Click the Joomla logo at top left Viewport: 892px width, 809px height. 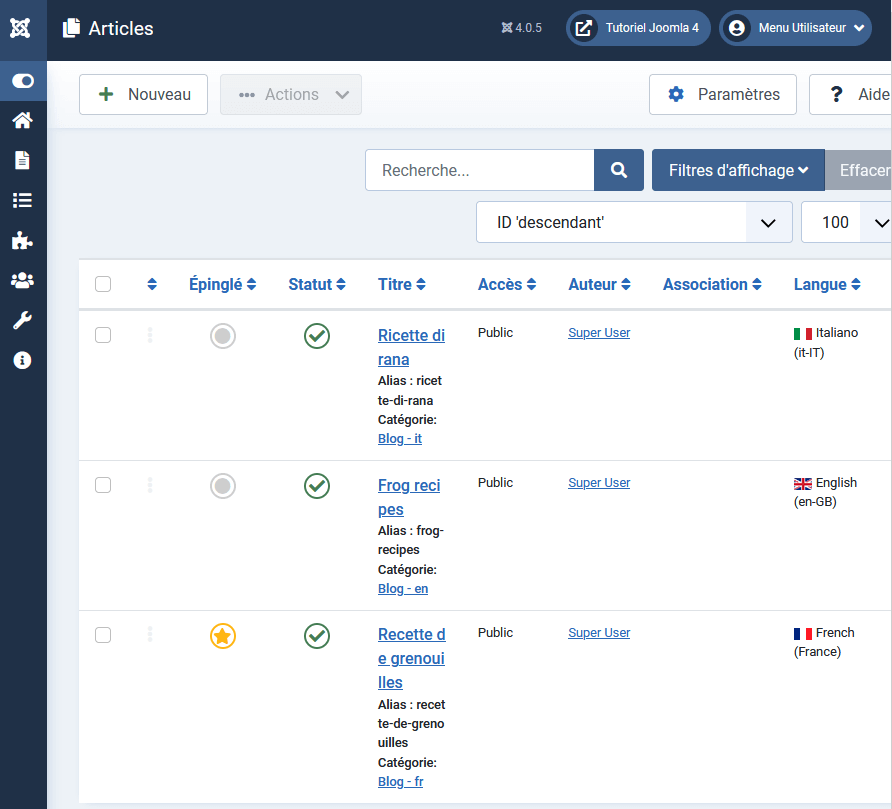pyautogui.click(x=22, y=28)
